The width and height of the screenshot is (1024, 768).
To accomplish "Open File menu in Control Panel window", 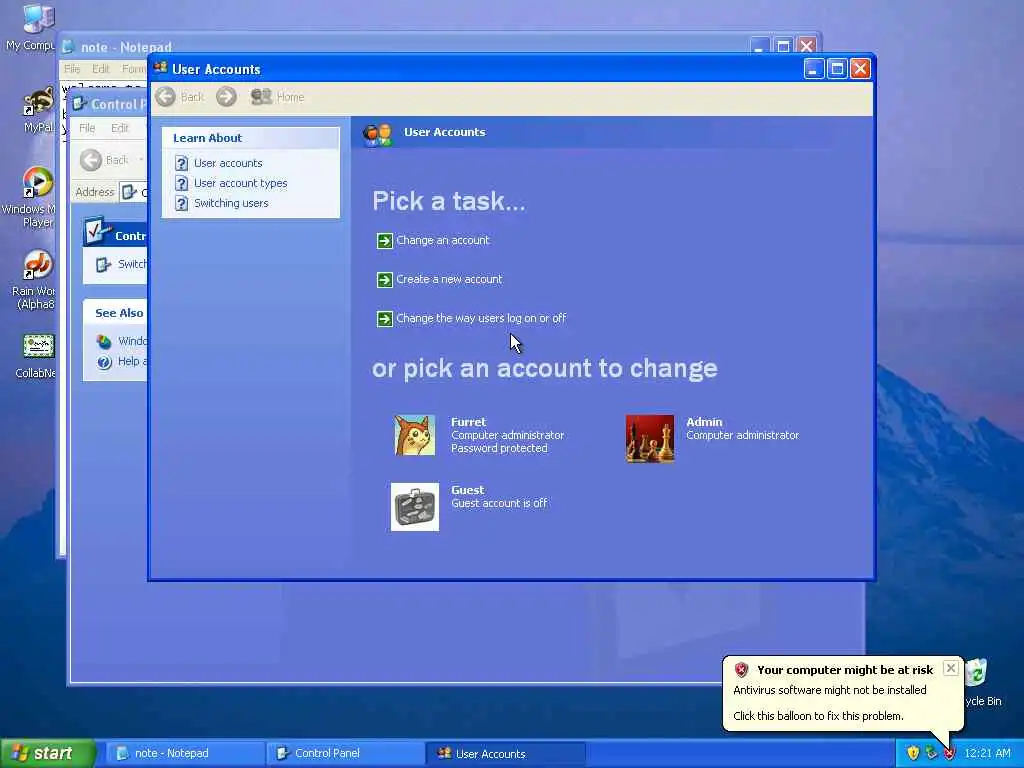I will (88, 128).
